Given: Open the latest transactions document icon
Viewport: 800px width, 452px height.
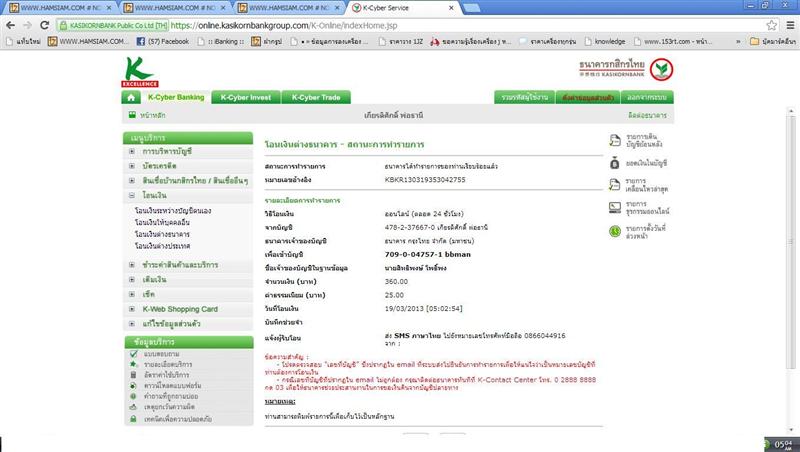Looking at the screenshot, I should pyautogui.click(x=615, y=185).
